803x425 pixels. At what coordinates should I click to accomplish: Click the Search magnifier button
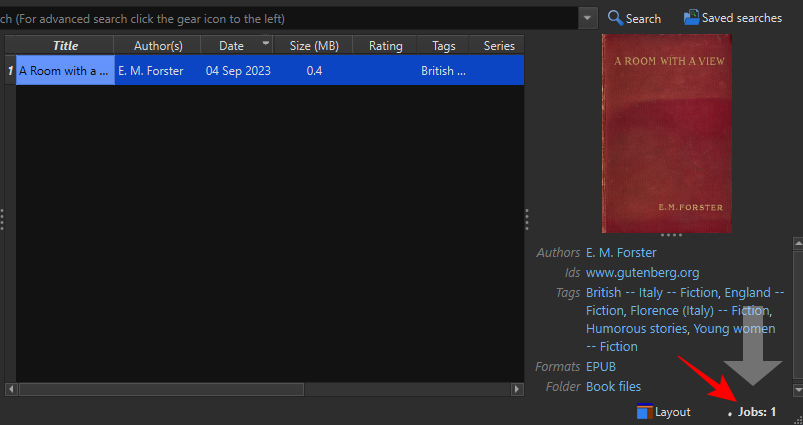click(x=634, y=18)
